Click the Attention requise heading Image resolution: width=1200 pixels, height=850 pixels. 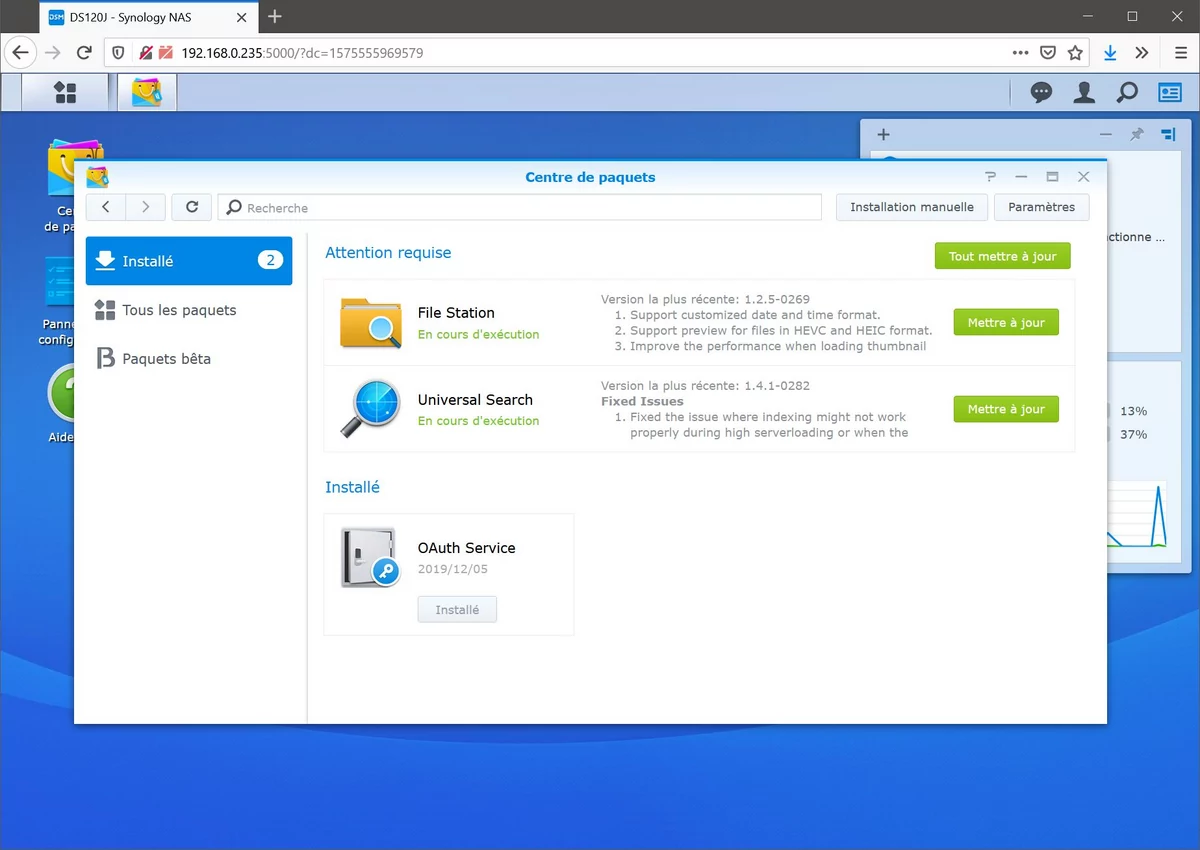point(388,253)
